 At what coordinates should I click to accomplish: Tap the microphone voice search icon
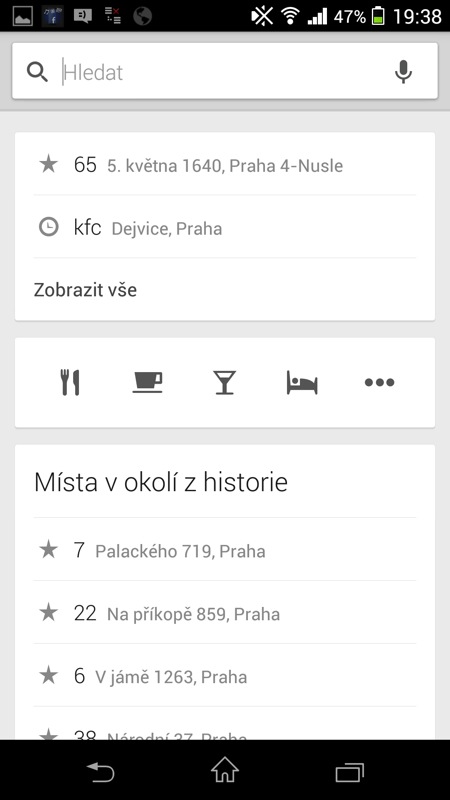click(403, 72)
